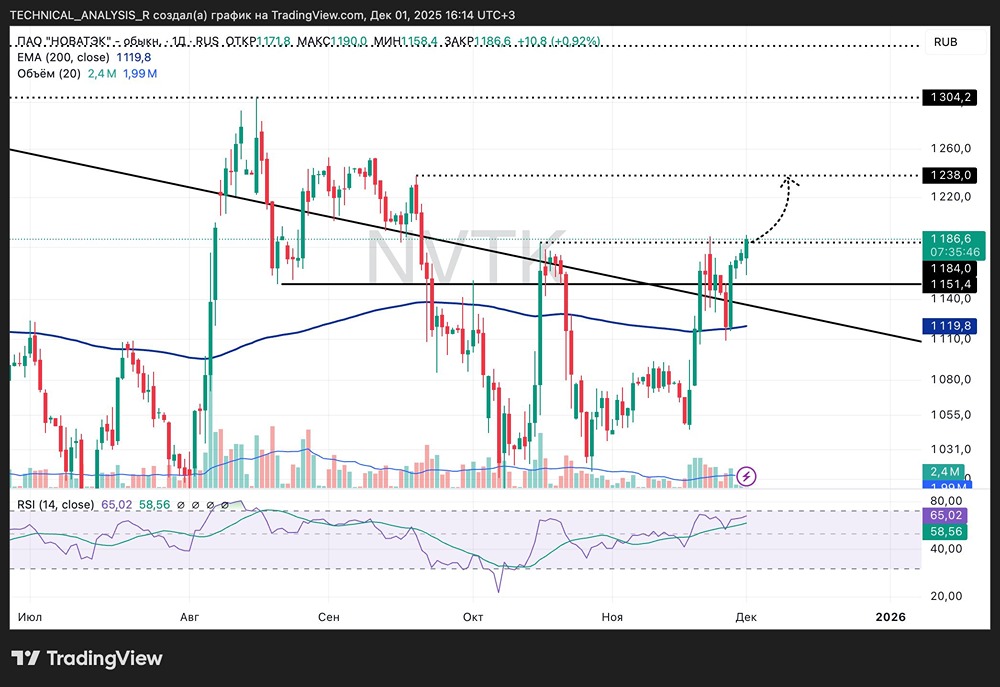Click the 1220,0 price scale value
Image resolution: width=1000 pixels, height=687 pixels.
[x=950, y=196]
